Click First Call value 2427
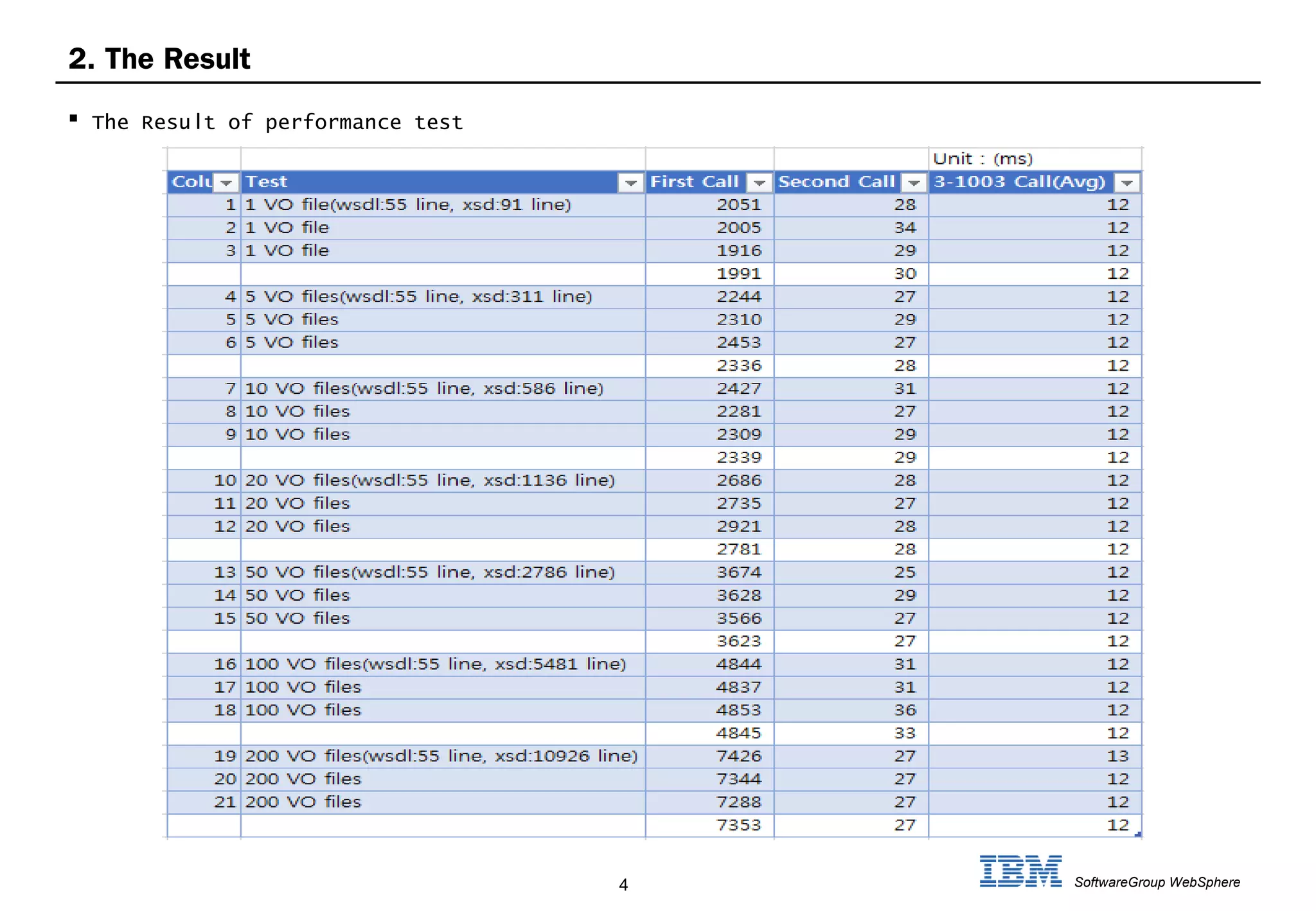The width and height of the screenshot is (1316, 911). (x=710, y=389)
